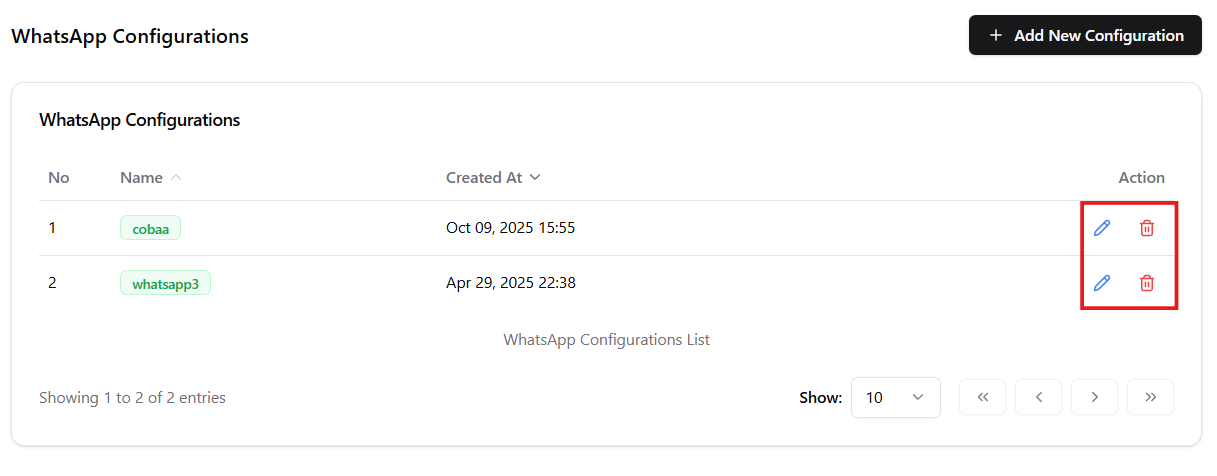Click the cobaa name badge

150,228
